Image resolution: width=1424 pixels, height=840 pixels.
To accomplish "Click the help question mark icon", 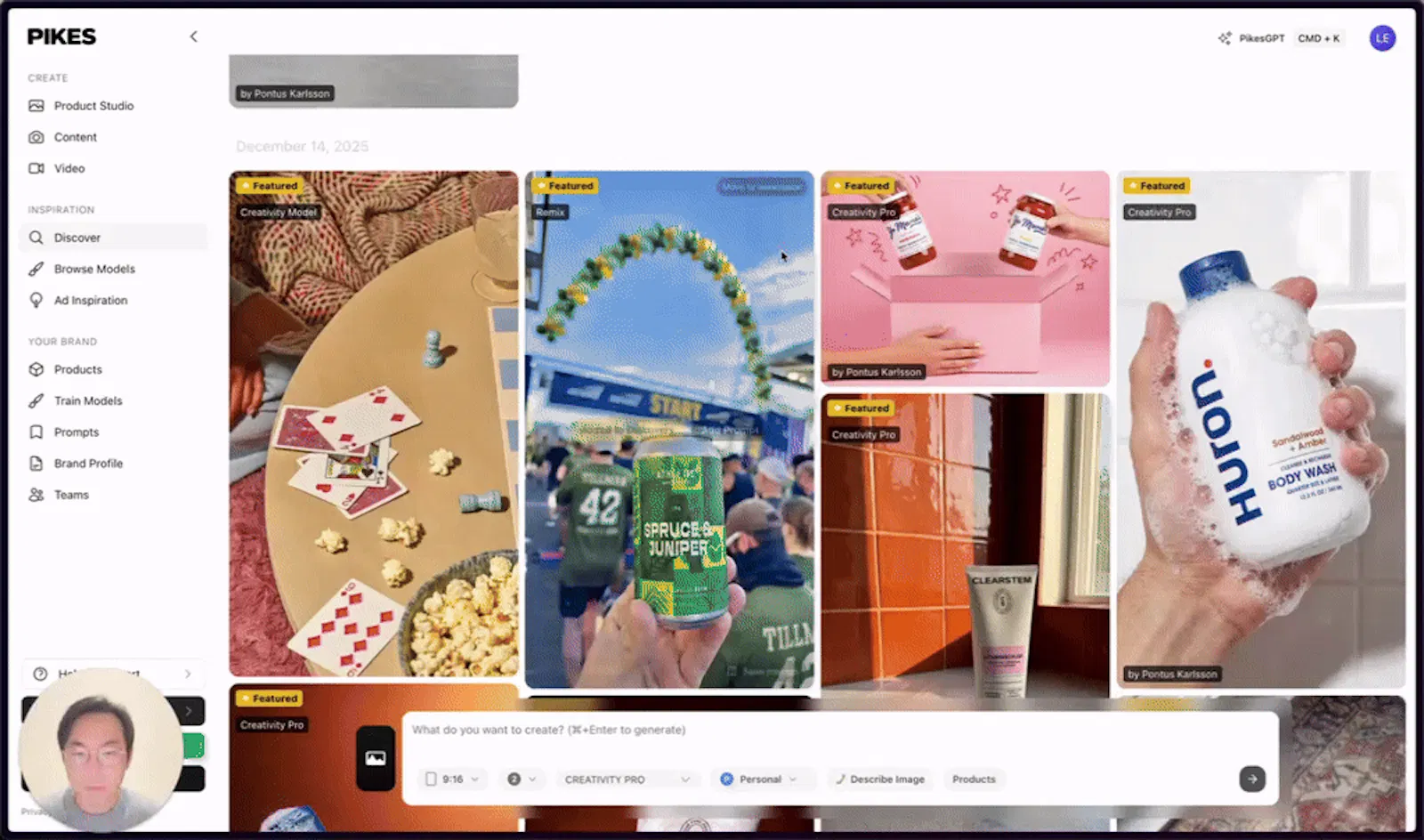I will 40,674.
